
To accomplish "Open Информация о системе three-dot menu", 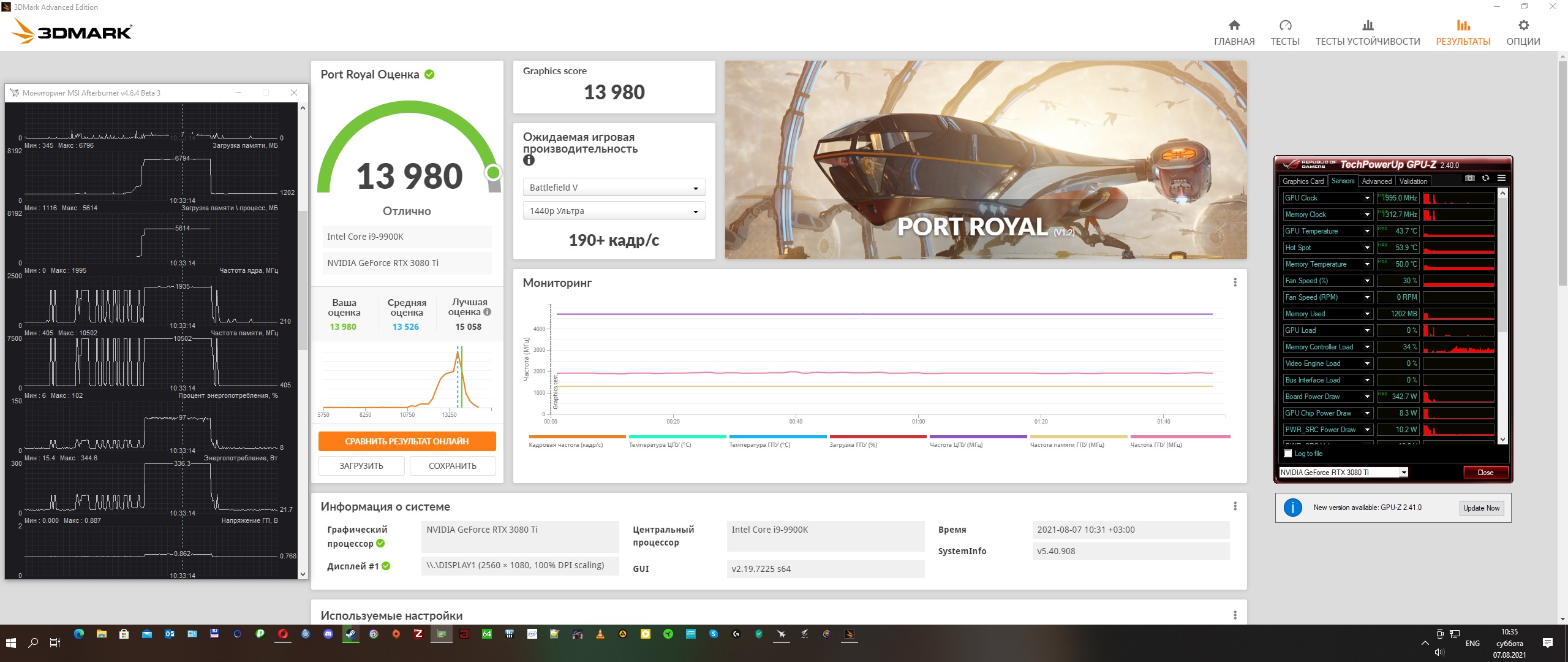I will pyautogui.click(x=1235, y=506).
